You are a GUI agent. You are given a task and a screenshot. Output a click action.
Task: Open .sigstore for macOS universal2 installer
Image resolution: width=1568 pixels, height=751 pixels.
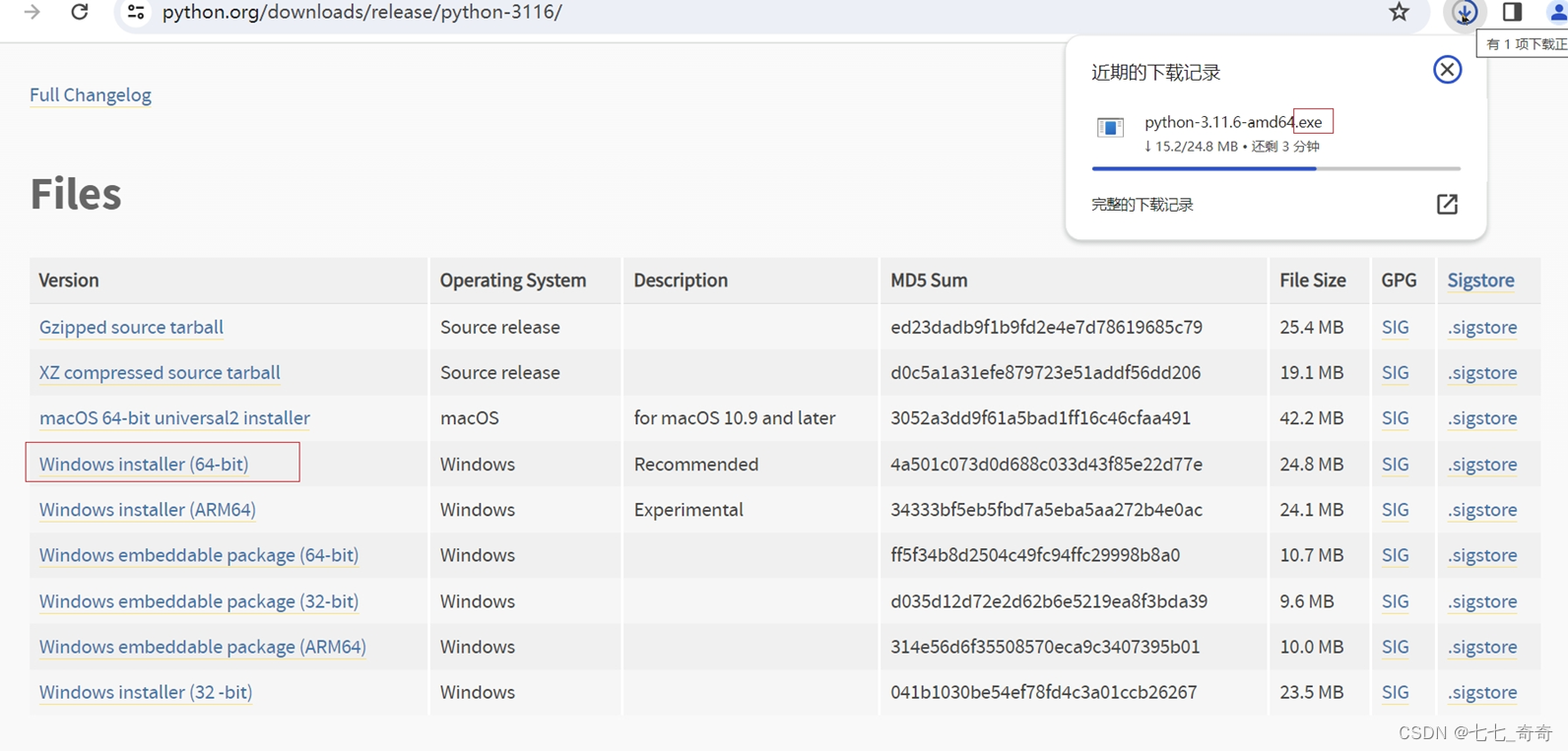1482,417
